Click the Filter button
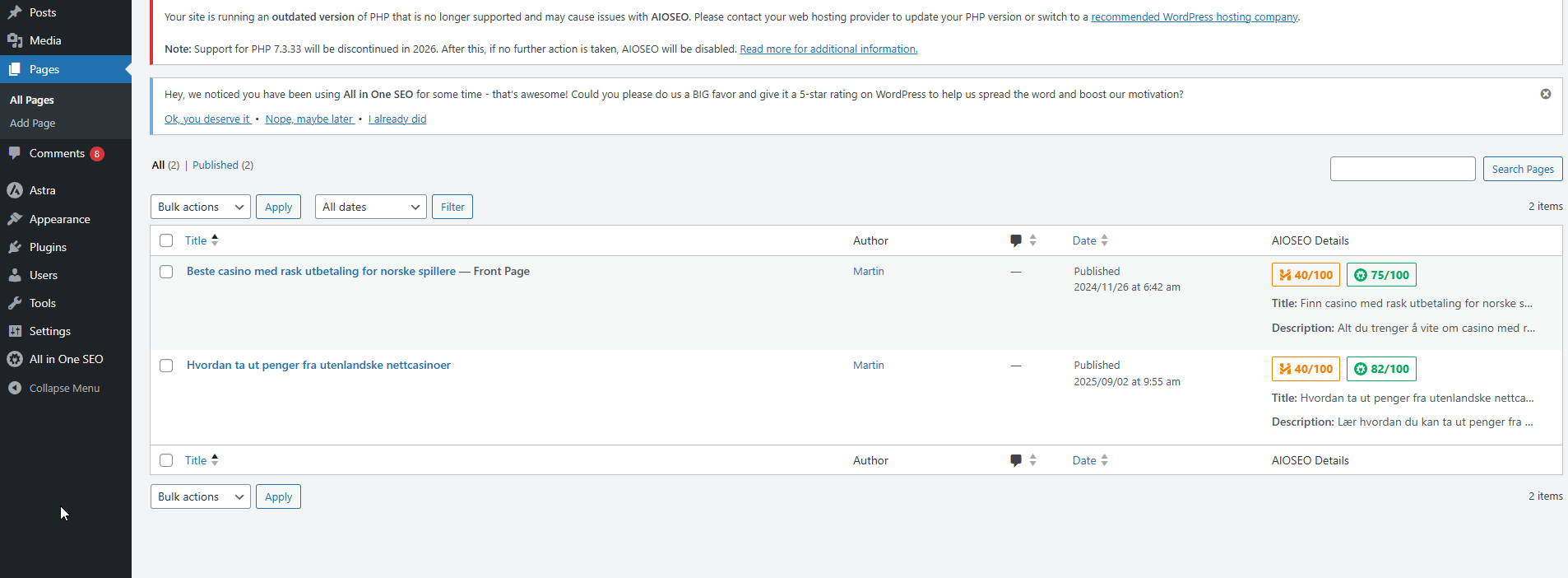 [452, 207]
